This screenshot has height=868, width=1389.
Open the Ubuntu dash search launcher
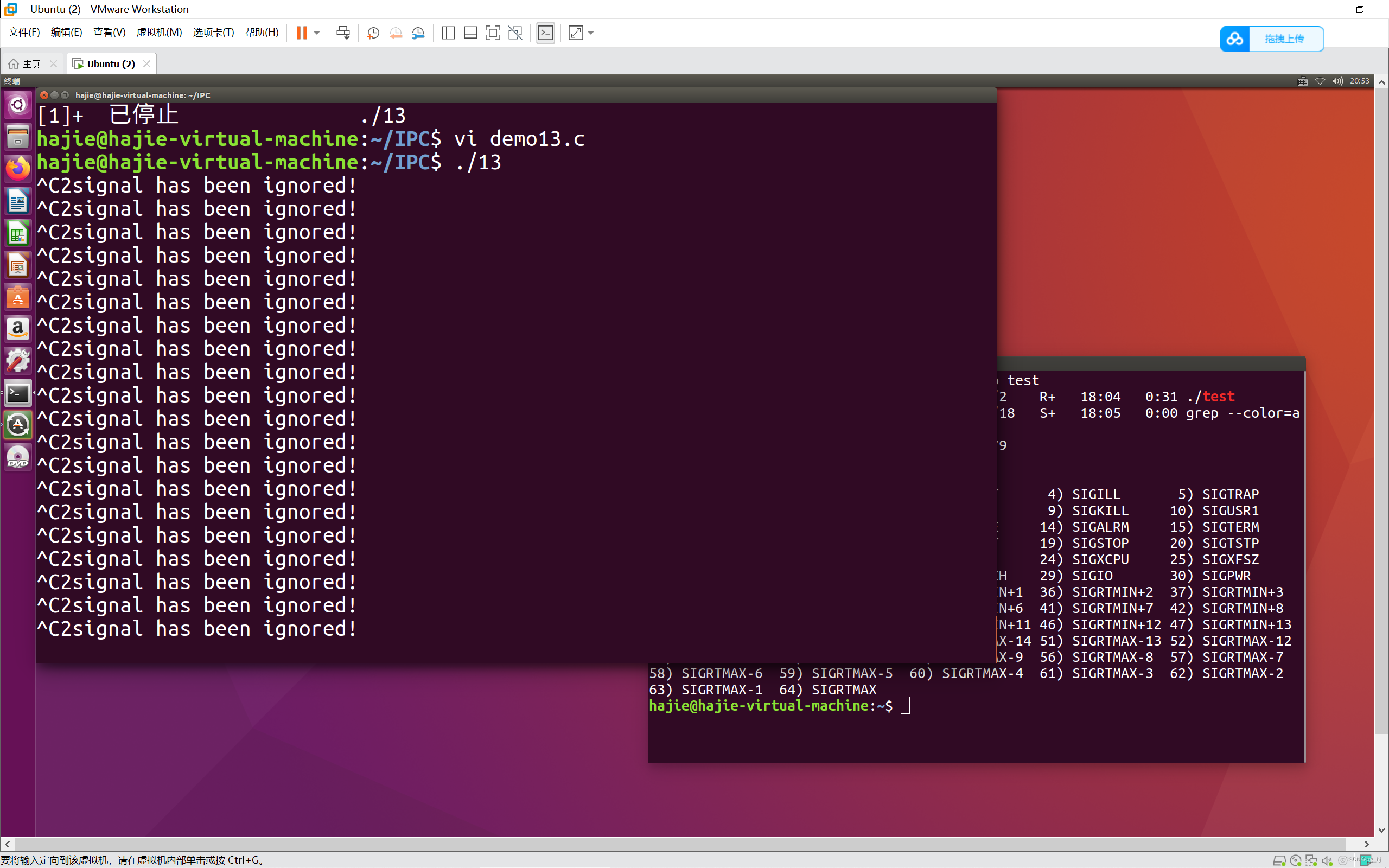pyautogui.click(x=18, y=105)
